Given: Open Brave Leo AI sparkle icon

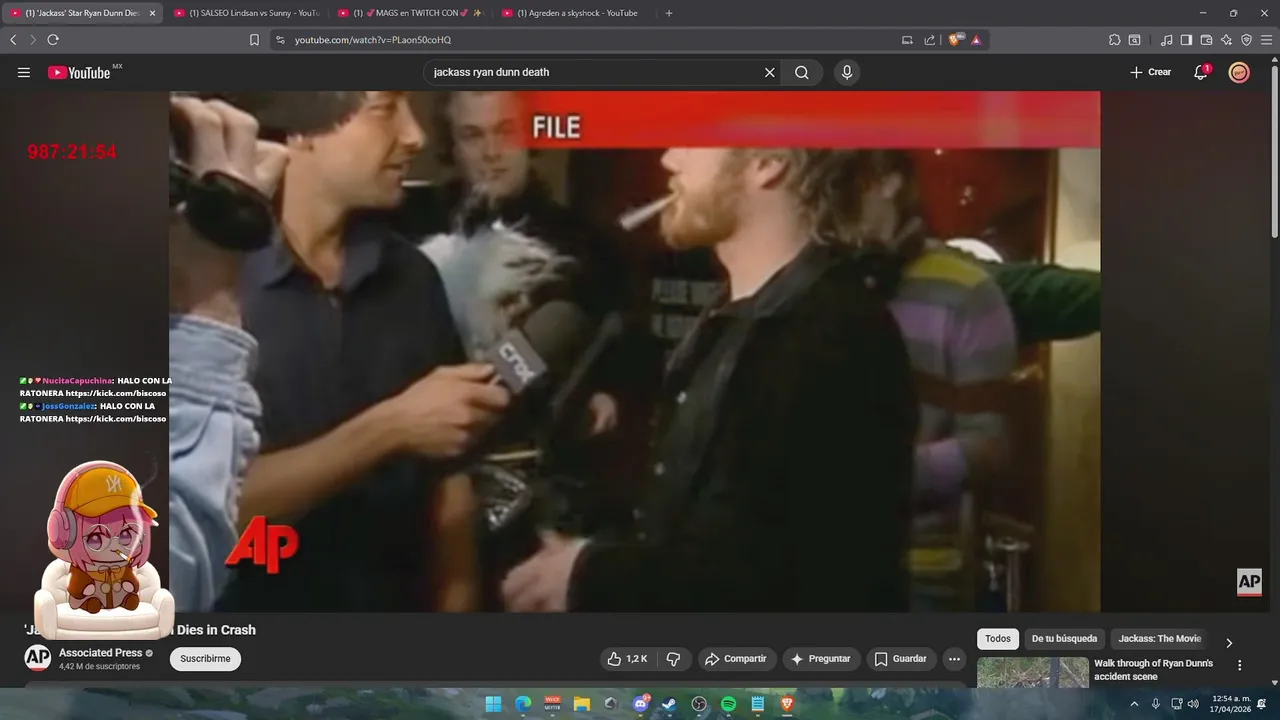Looking at the screenshot, I should pyautogui.click(x=1226, y=40).
